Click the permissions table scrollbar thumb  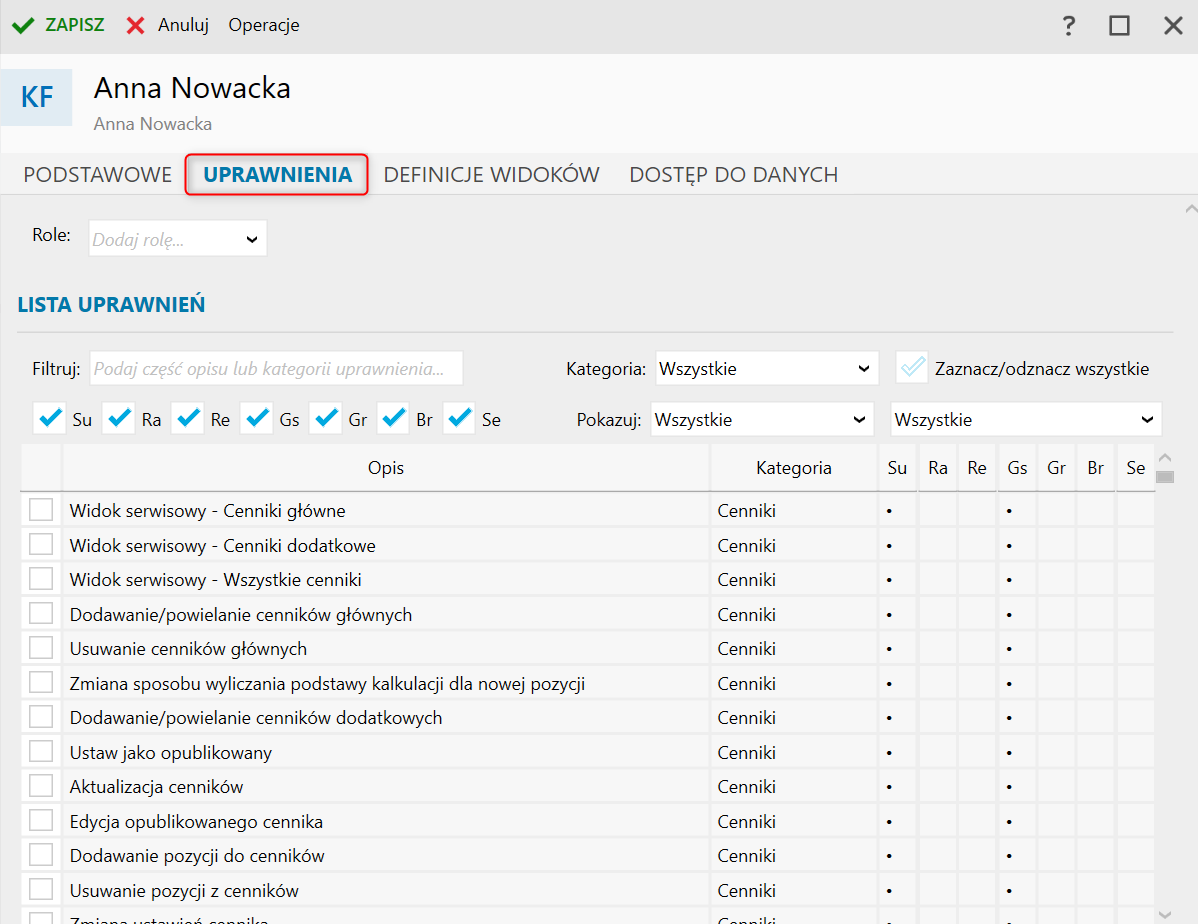[1164, 477]
